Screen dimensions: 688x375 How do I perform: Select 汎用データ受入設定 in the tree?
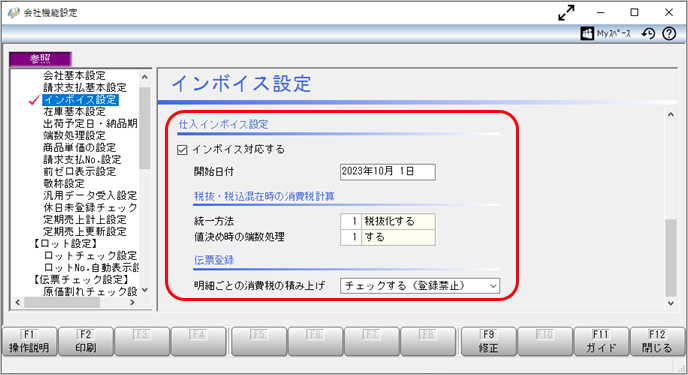click(x=90, y=195)
